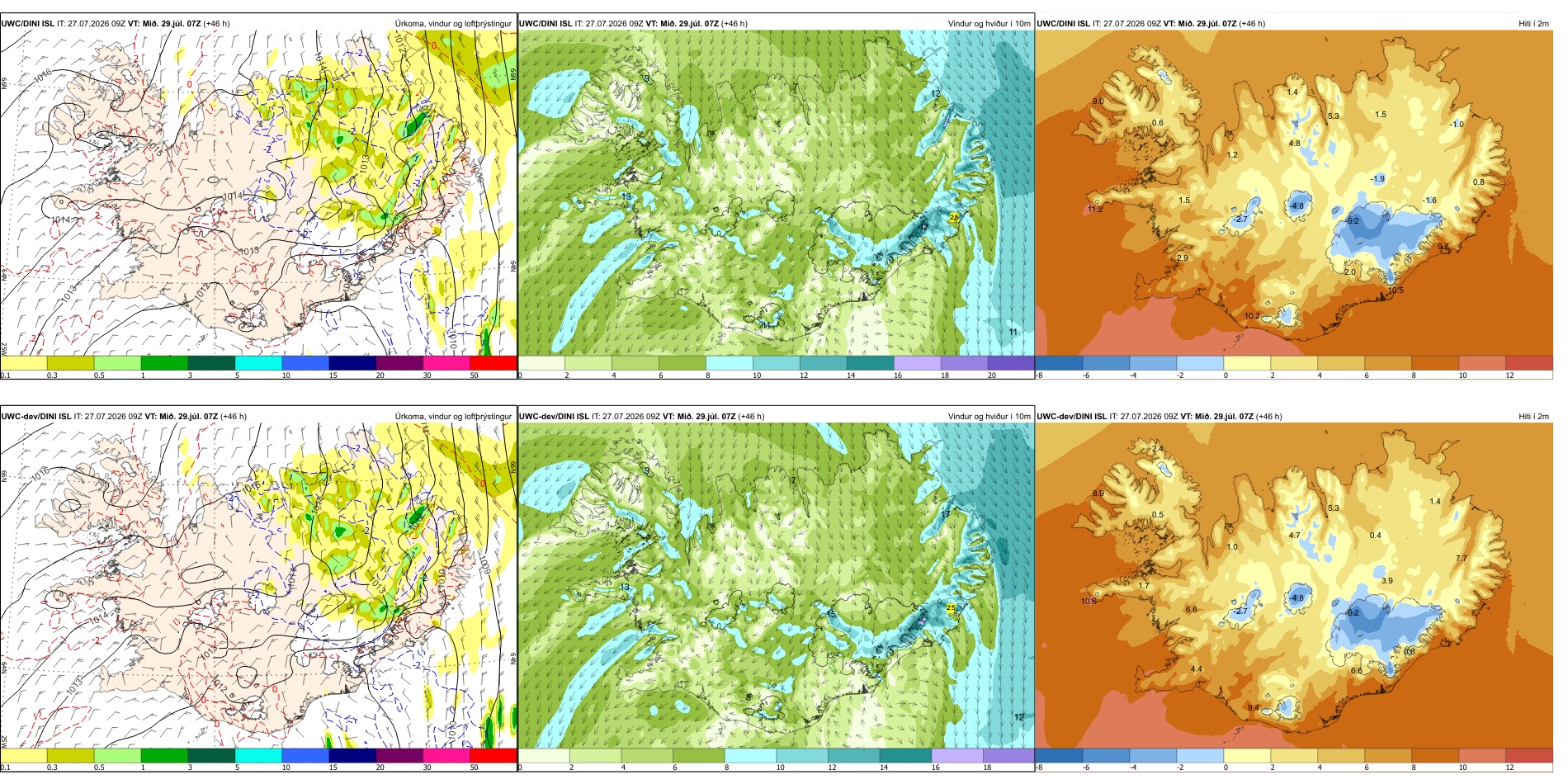Click the 1016 isobar label on UWC pressure map
Image resolution: width=1568 pixels, height=784 pixels.
43,74
